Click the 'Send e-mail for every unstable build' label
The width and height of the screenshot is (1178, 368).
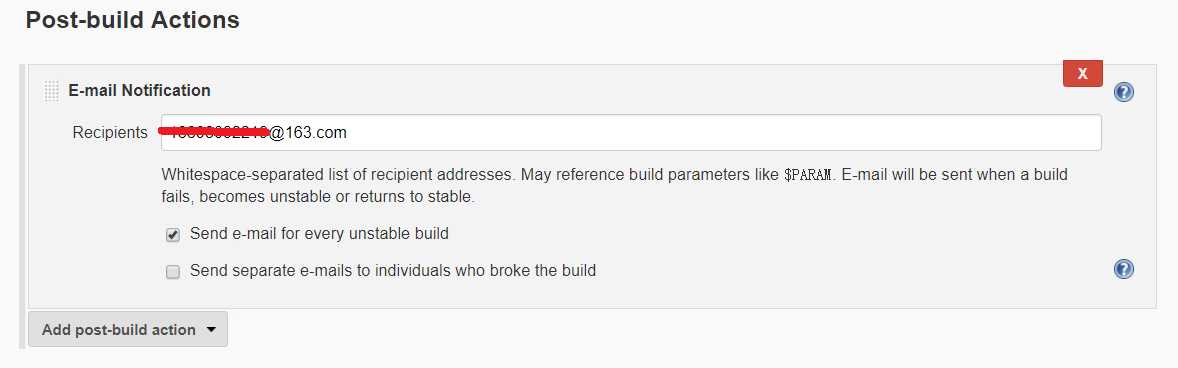tap(319, 234)
